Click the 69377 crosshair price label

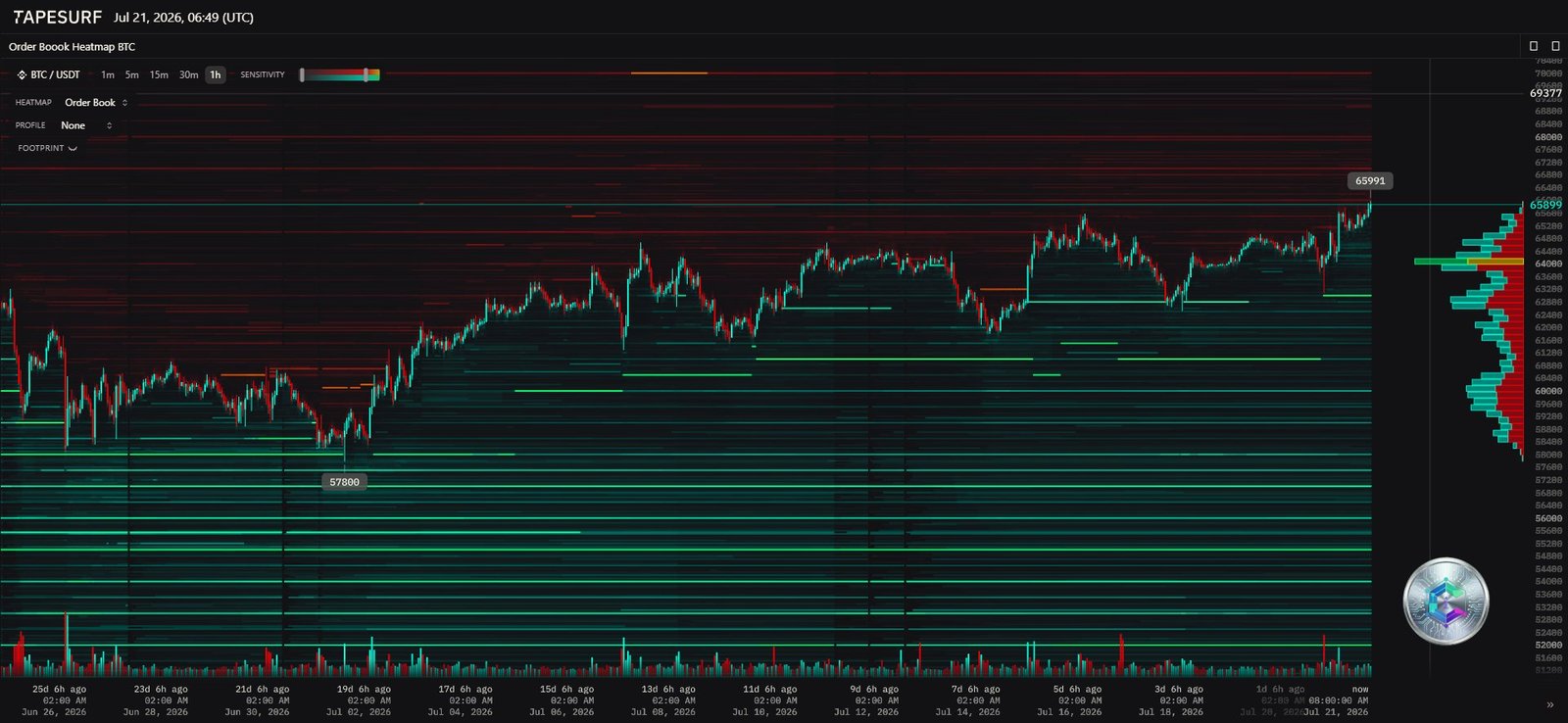pos(1545,94)
